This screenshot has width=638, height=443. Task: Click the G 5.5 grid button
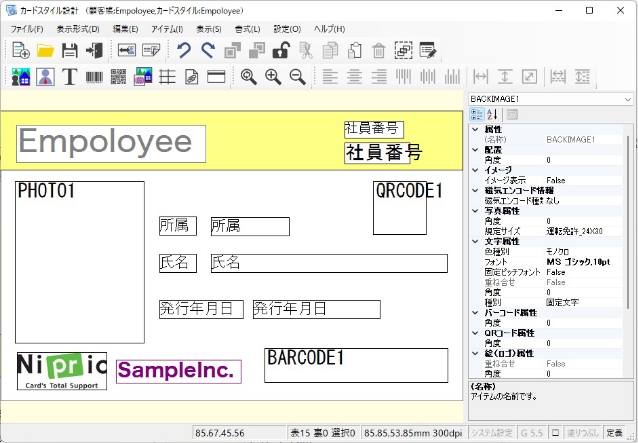click(532, 433)
